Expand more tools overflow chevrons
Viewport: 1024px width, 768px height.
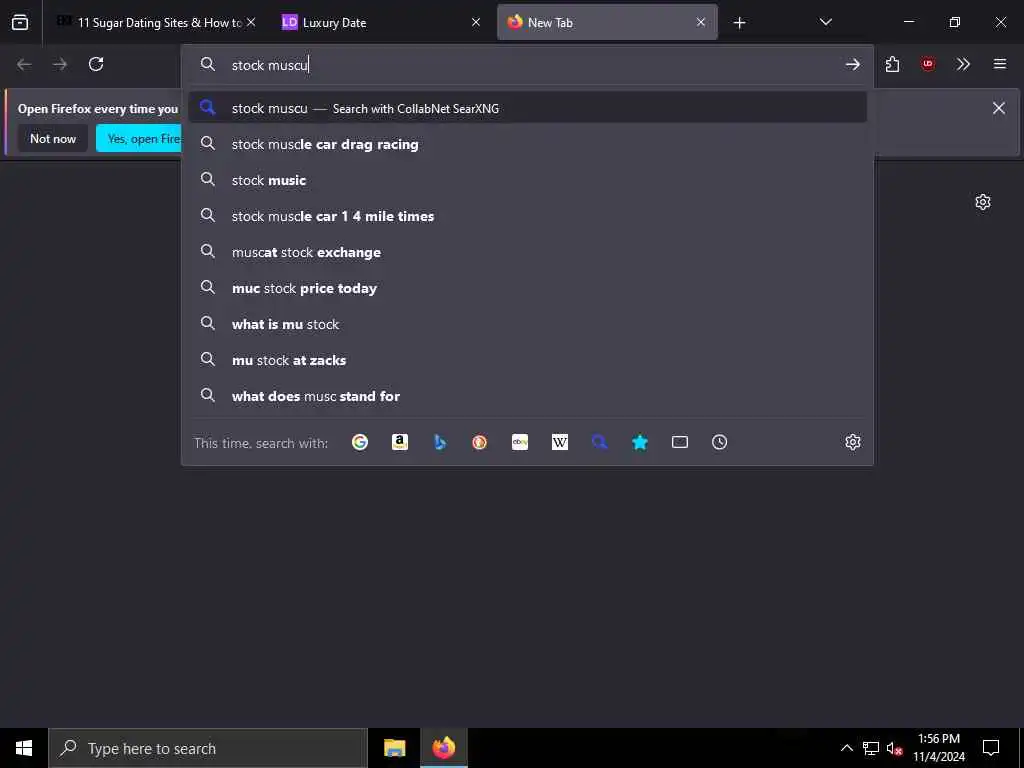[963, 64]
